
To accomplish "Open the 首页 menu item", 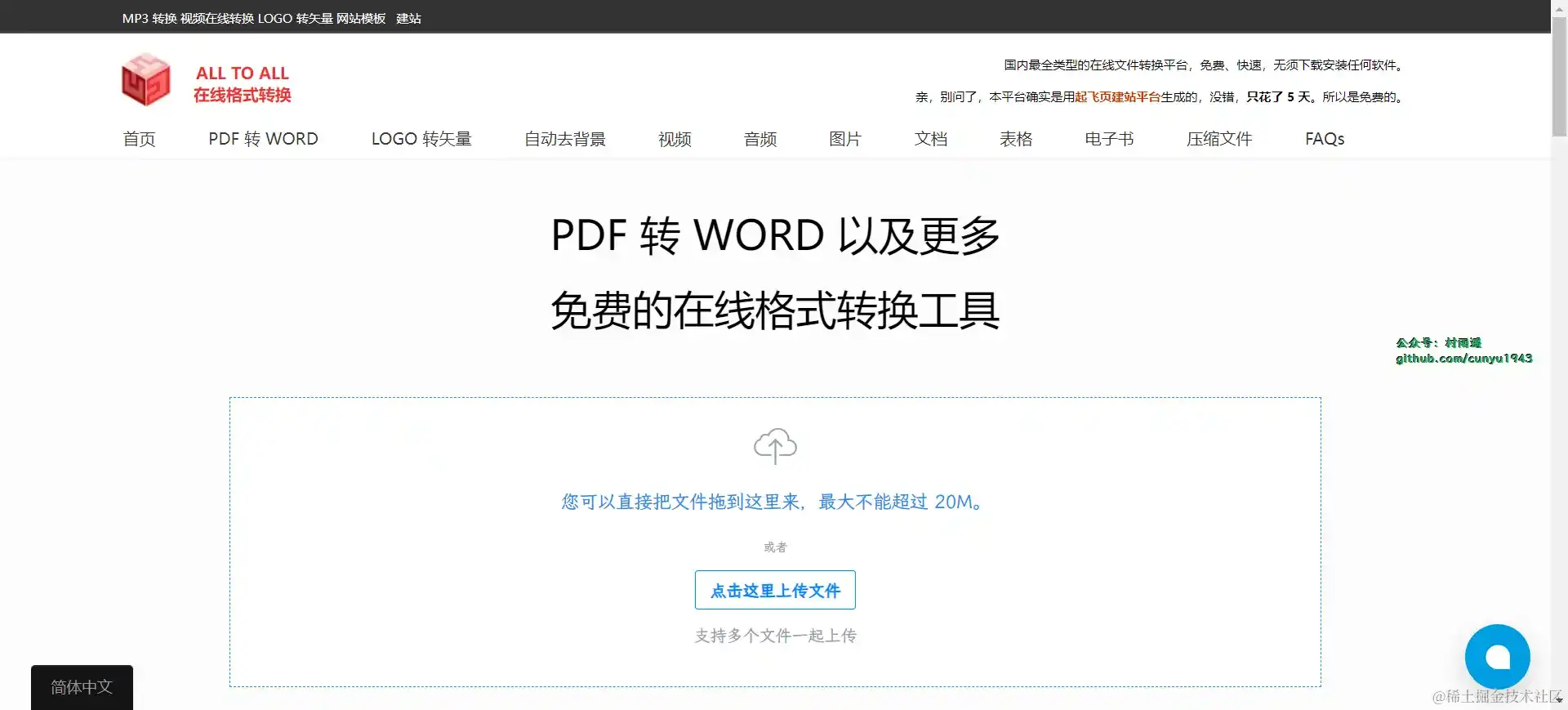I will (x=139, y=139).
